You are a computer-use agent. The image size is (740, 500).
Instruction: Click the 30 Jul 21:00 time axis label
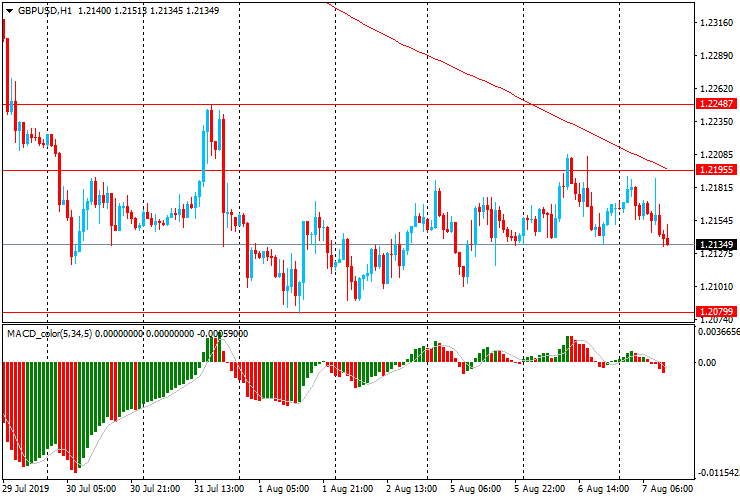(x=155, y=489)
